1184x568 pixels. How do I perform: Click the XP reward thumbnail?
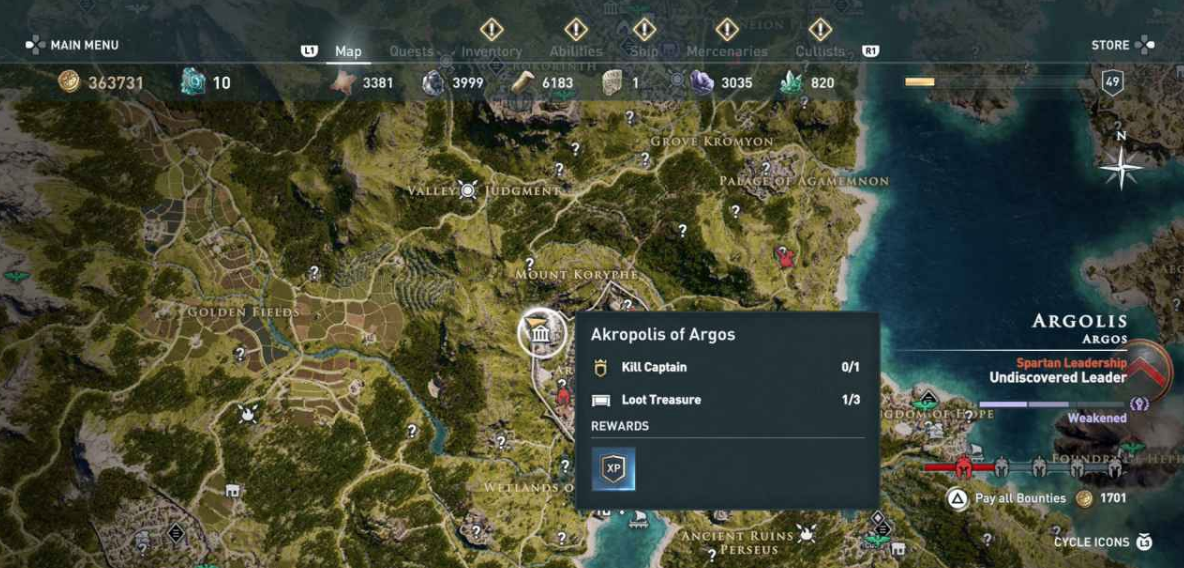click(x=613, y=468)
